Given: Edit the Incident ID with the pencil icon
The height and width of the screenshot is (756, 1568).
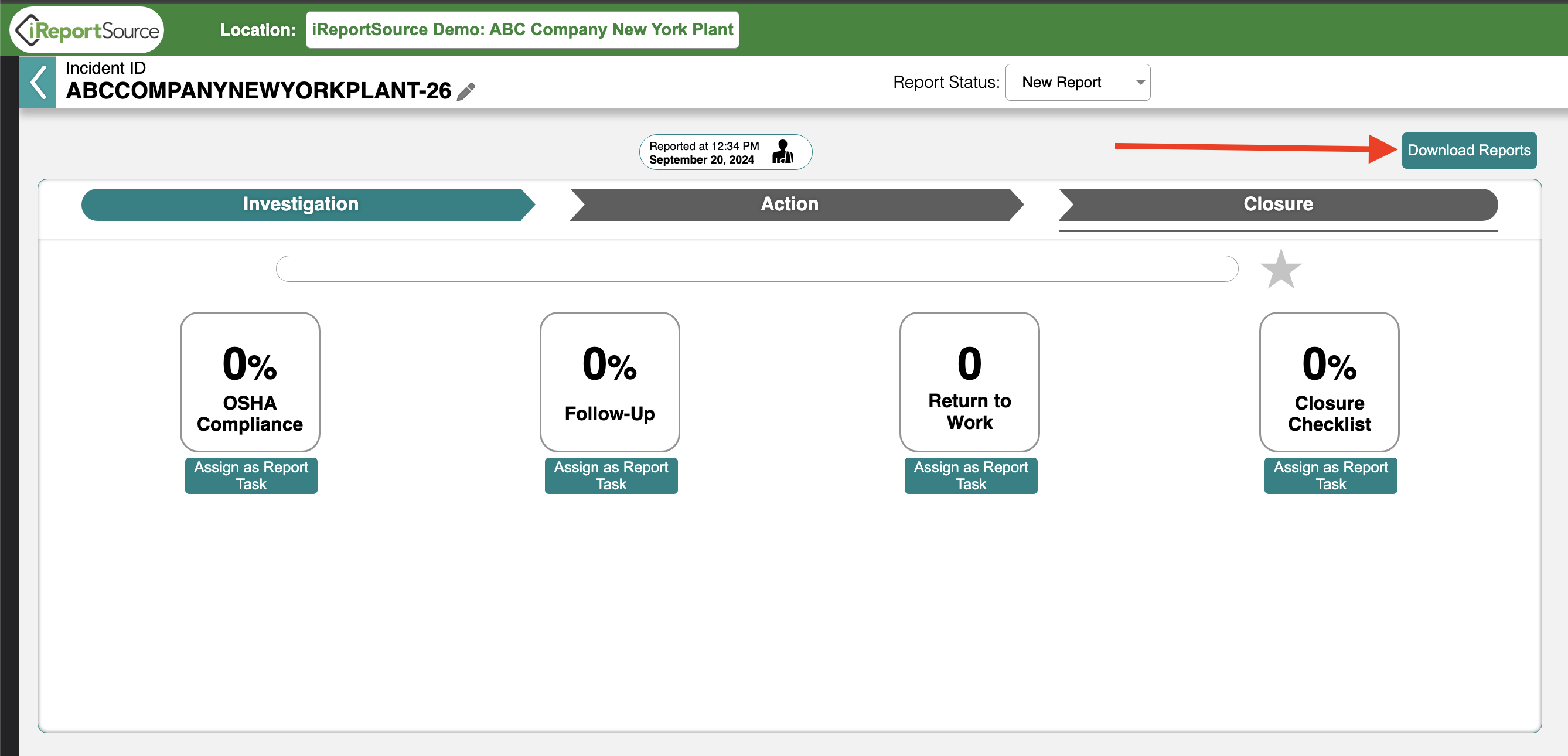Looking at the screenshot, I should 466,91.
